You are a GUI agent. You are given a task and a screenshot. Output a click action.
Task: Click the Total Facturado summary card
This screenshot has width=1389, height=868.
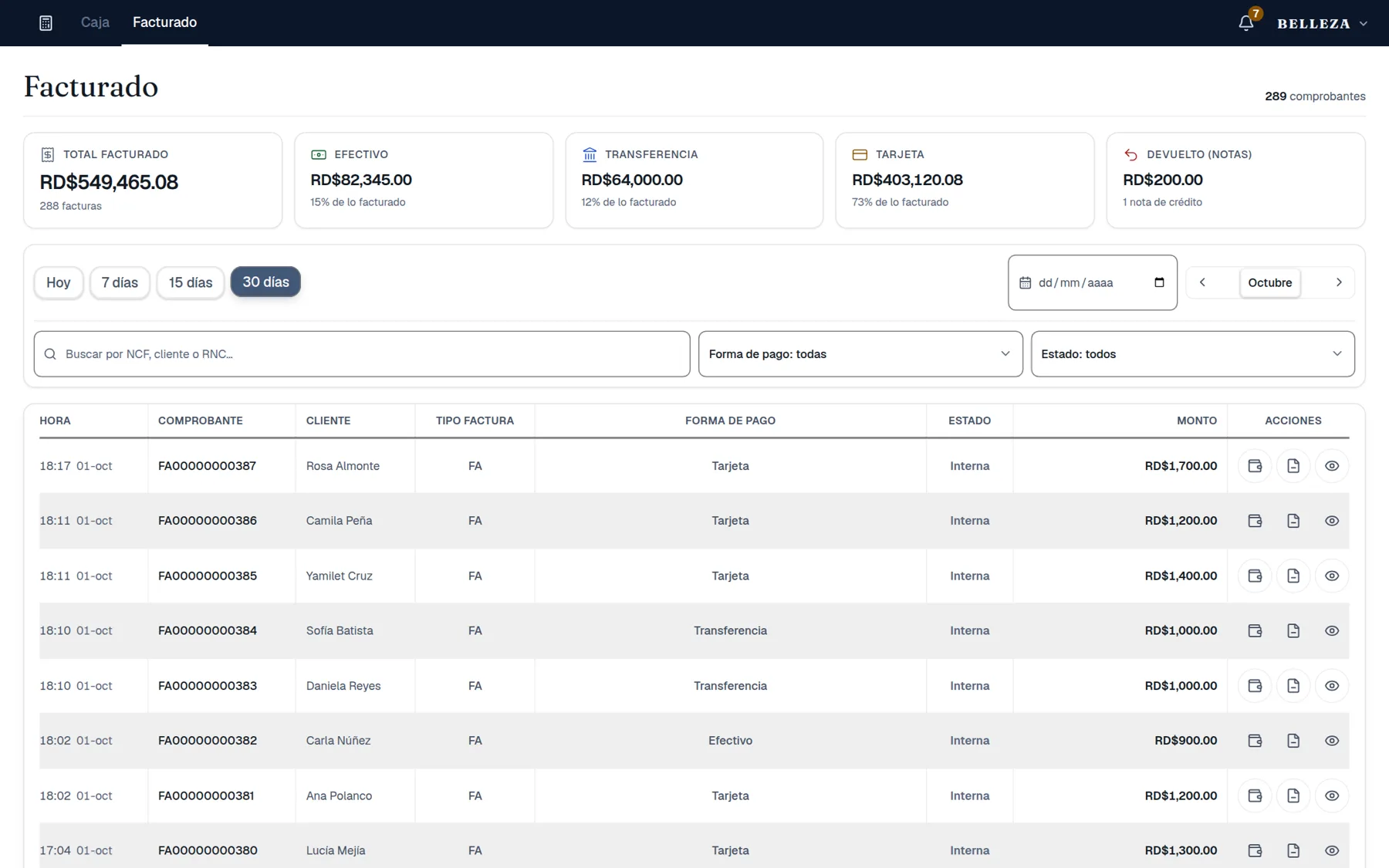click(153, 181)
